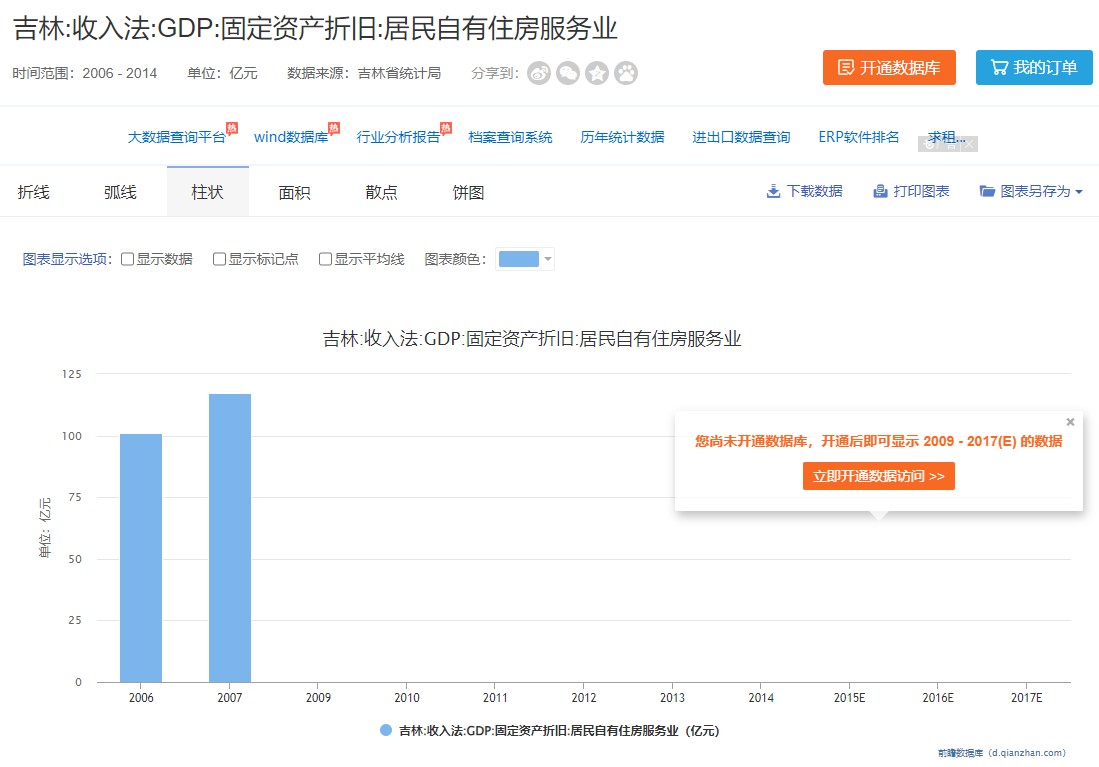Click the orange 开通数据库 button

coord(889,67)
